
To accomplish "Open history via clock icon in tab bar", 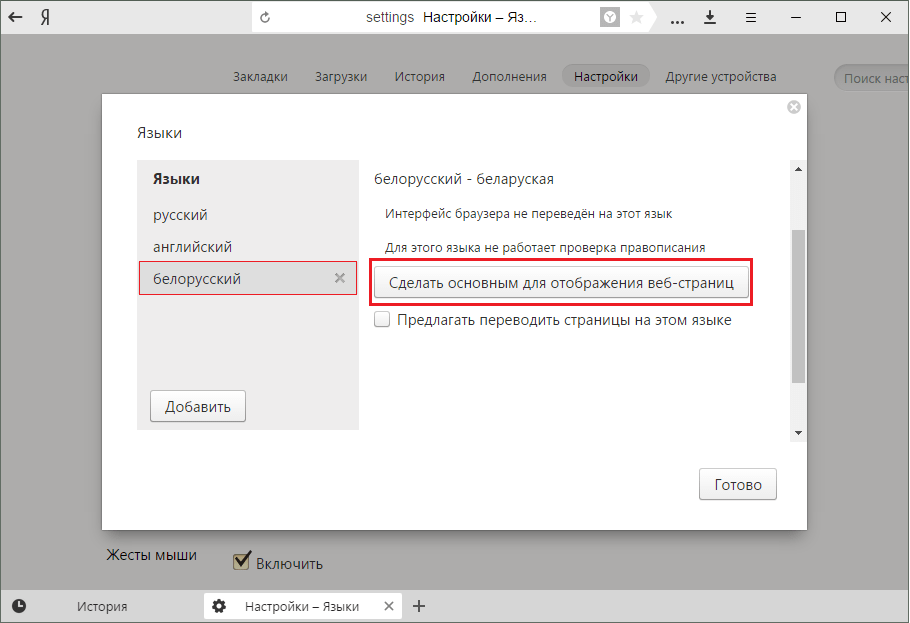I will (19, 606).
